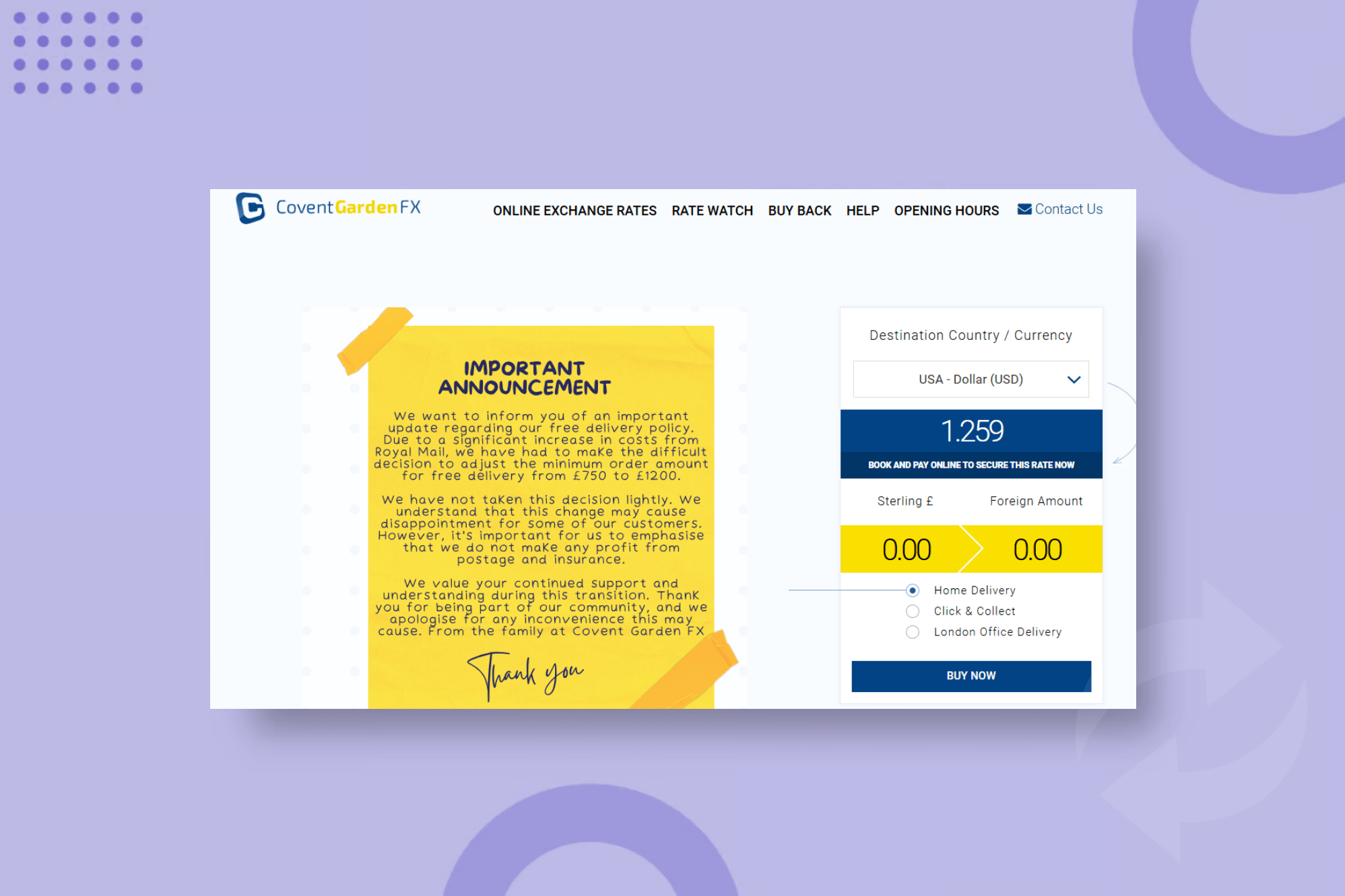Click the Opening Hours navigation icon

pyautogui.click(x=944, y=209)
